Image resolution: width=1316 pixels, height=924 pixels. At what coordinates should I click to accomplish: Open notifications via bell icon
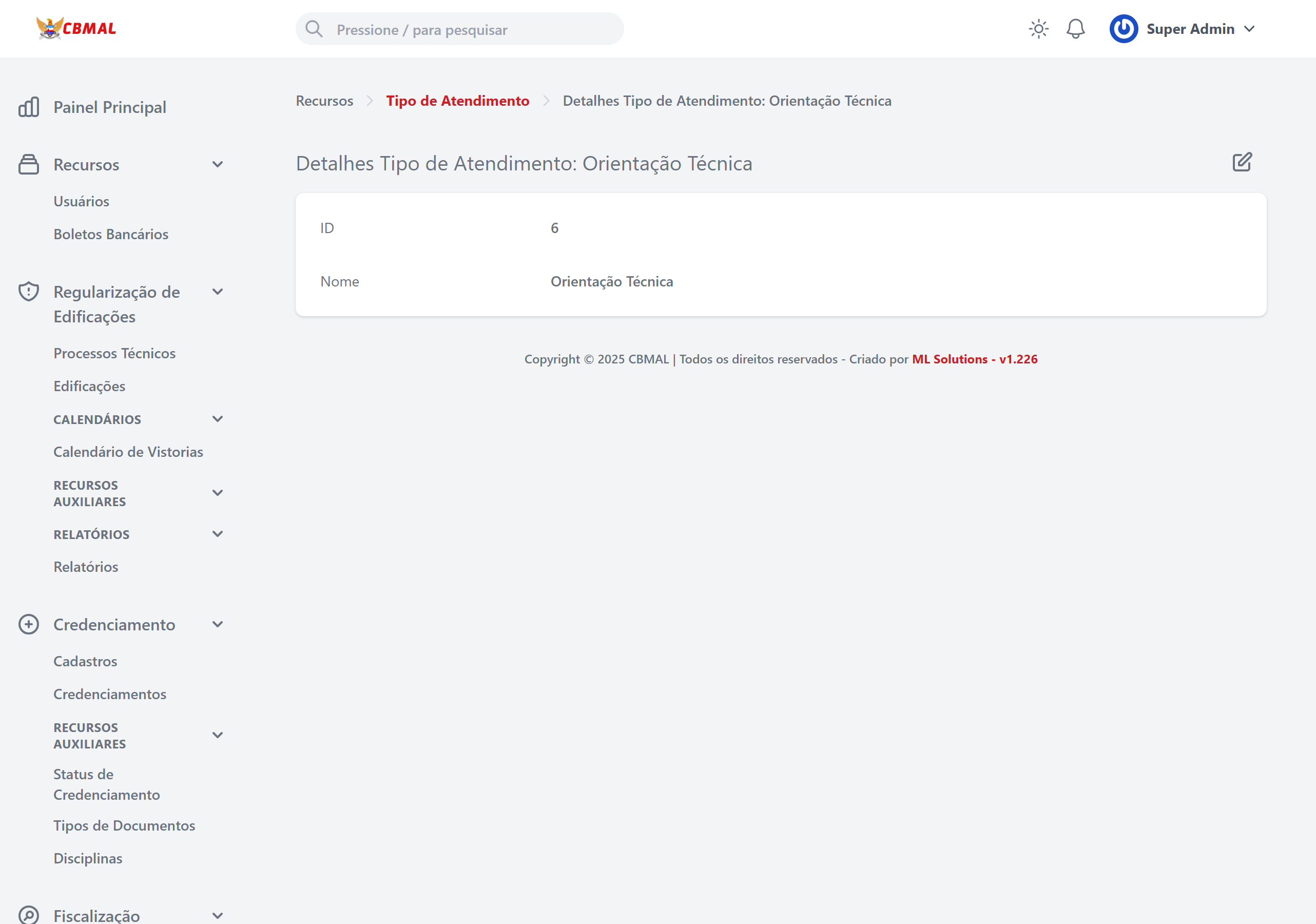point(1075,28)
